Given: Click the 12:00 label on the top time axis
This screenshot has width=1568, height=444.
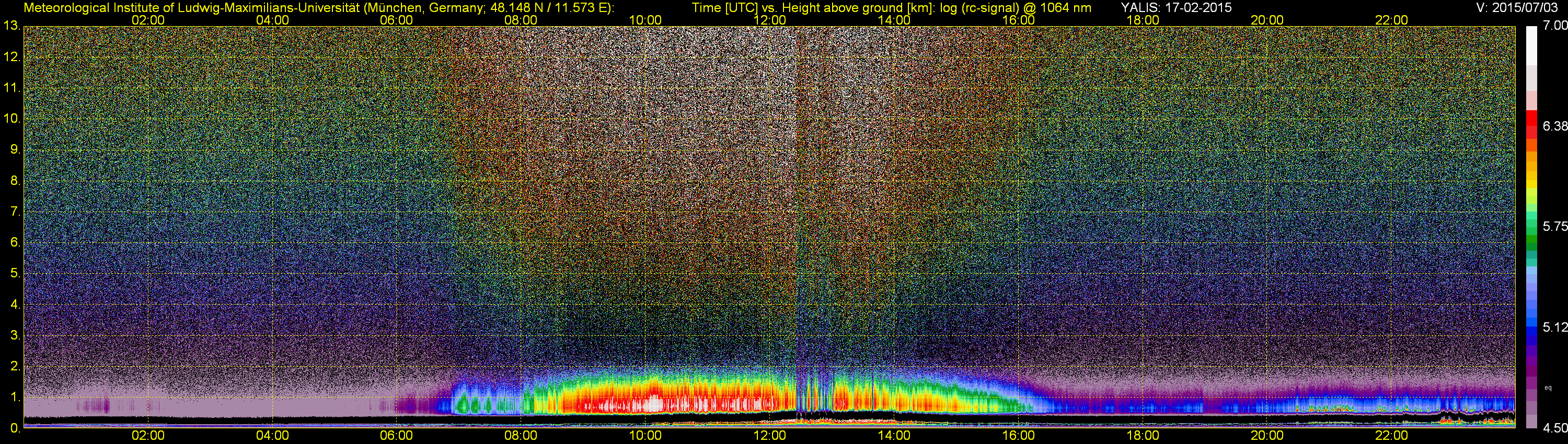Looking at the screenshot, I should pyautogui.click(x=769, y=20).
